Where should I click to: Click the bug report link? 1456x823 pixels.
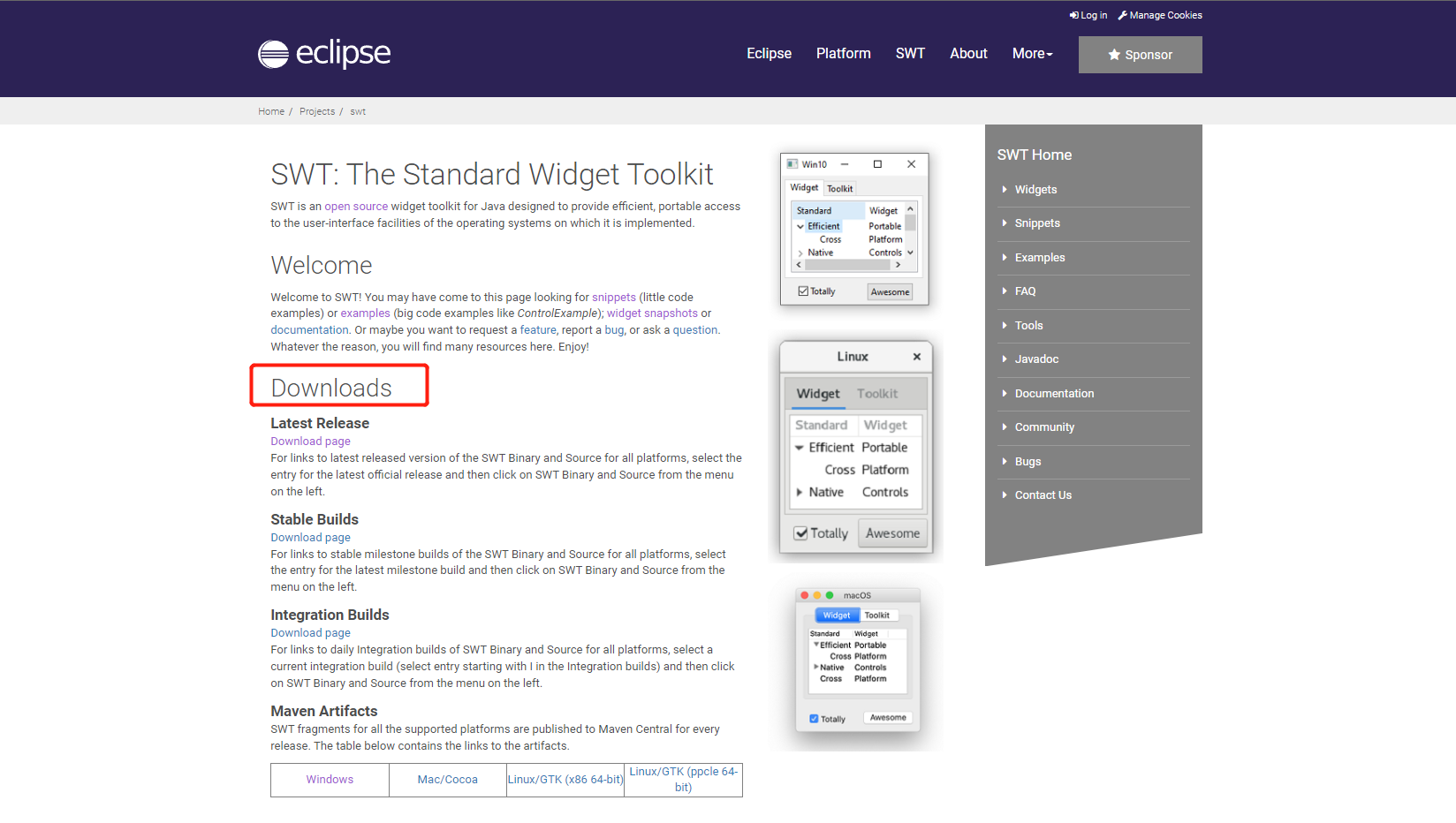[614, 330]
